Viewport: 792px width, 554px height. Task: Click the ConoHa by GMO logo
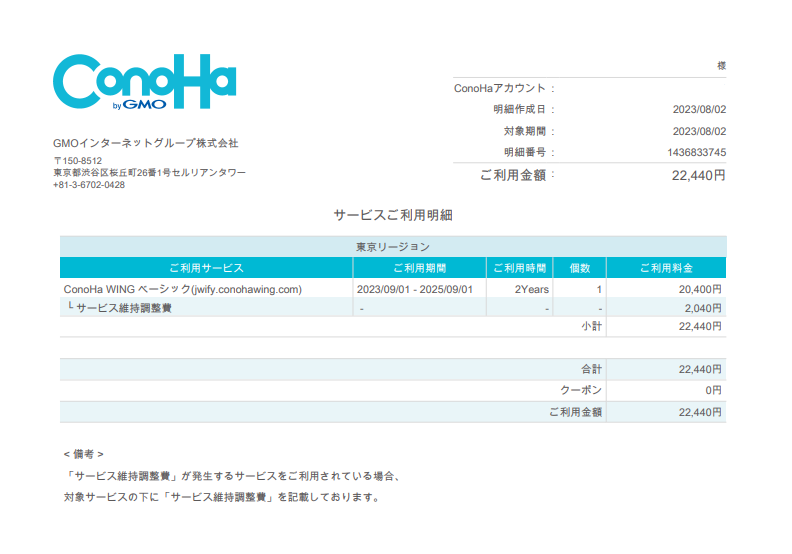pyautogui.click(x=144, y=81)
